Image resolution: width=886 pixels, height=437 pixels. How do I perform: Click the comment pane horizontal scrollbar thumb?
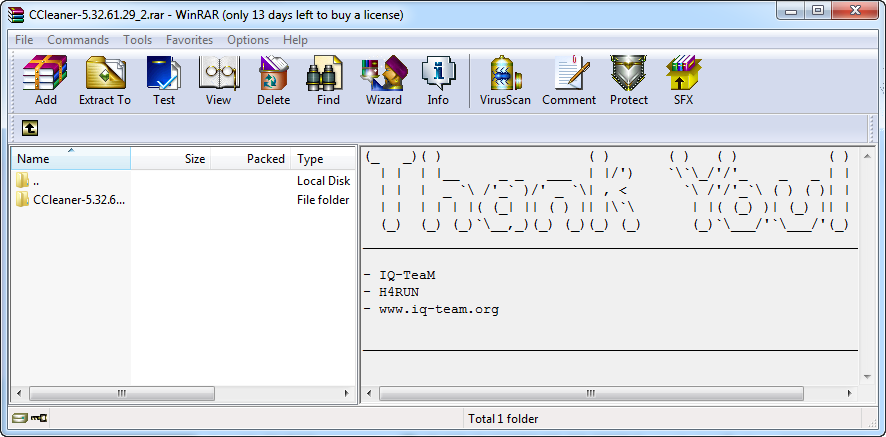coord(591,393)
